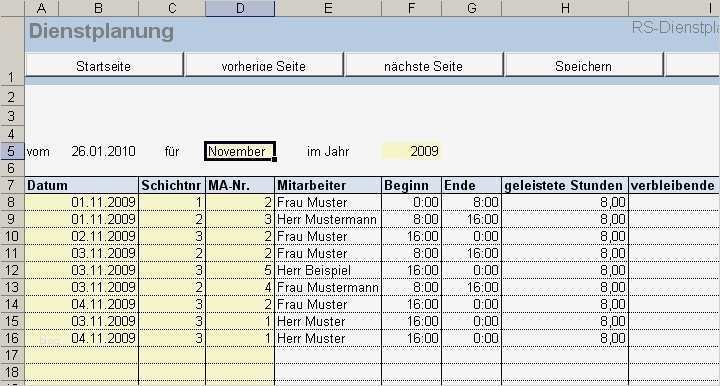The width and height of the screenshot is (720, 386).
Task: Select column header E
Action: (x=328, y=8)
